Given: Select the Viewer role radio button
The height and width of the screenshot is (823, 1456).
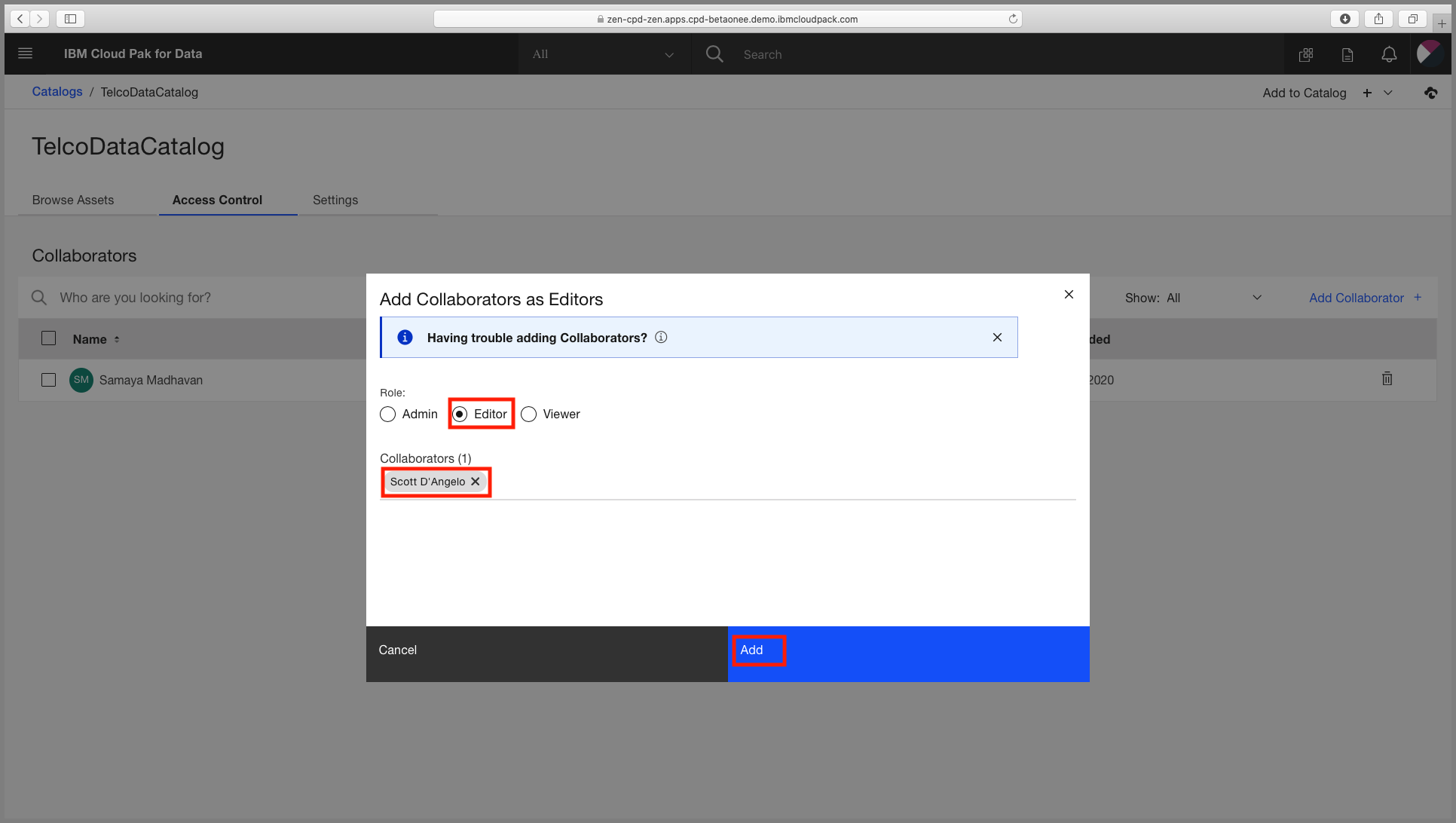Looking at the screenshot, I should pos(528,414).
